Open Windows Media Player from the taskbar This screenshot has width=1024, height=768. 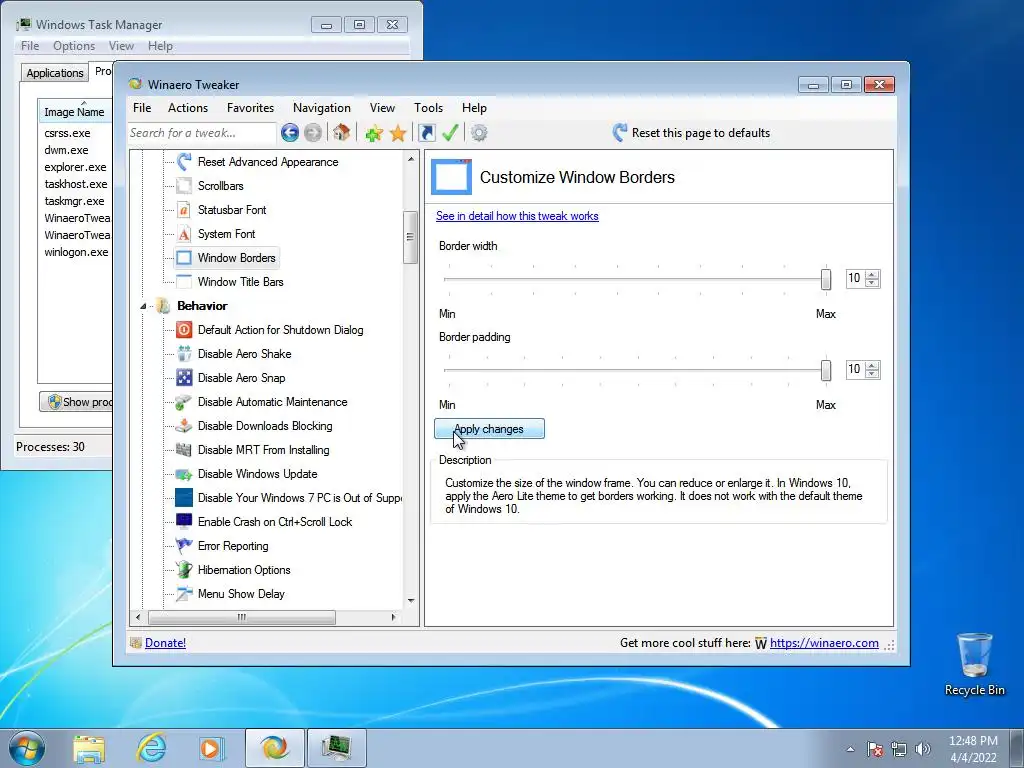(211, 748)
